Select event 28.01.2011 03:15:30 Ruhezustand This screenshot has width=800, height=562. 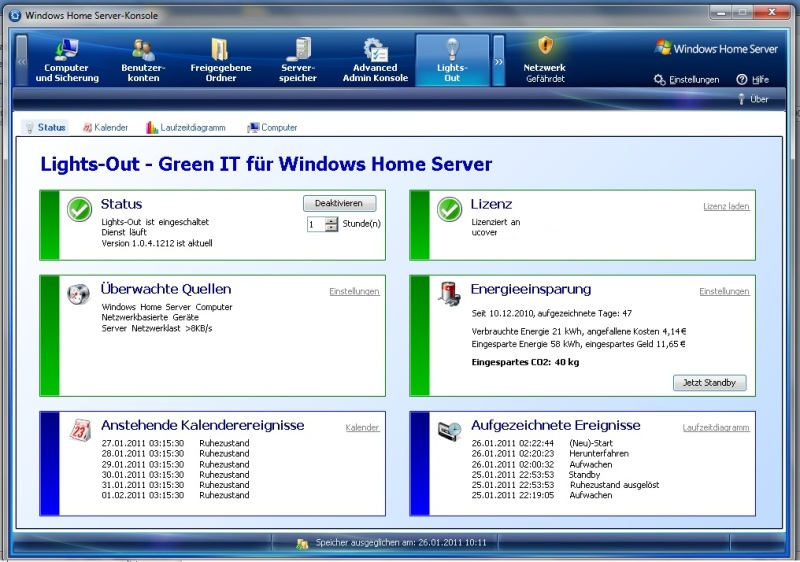click(176, 453)
